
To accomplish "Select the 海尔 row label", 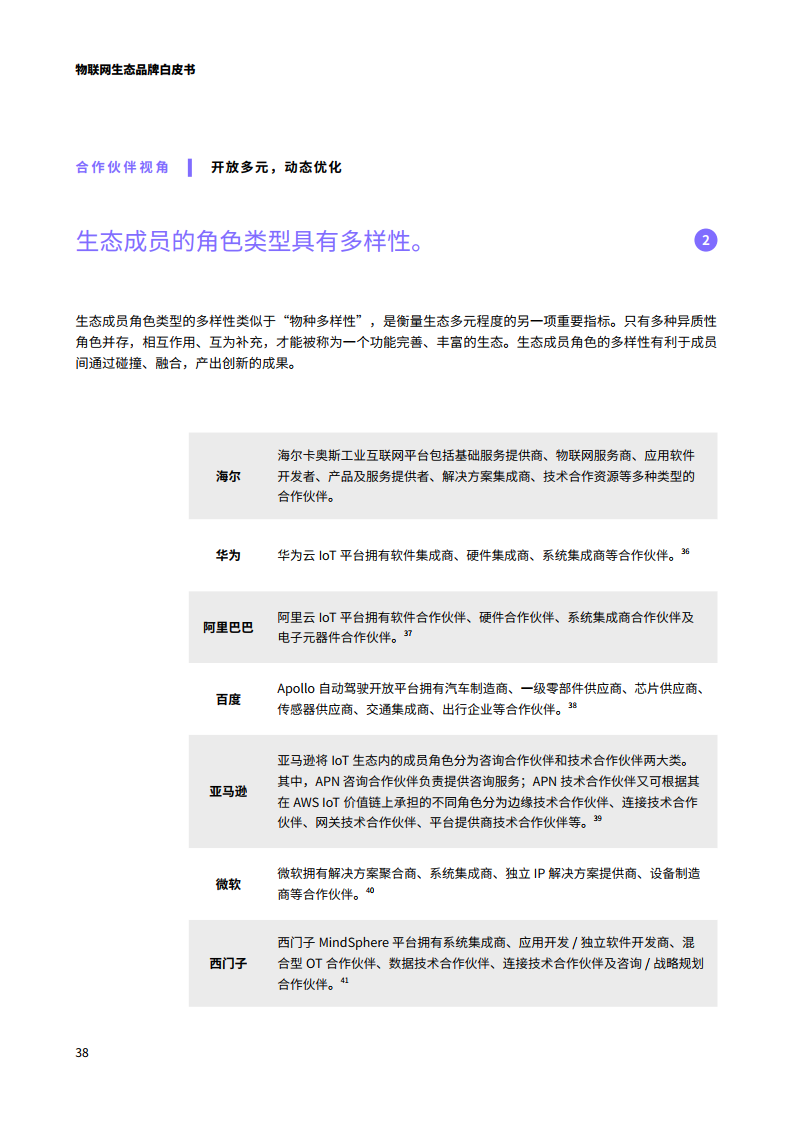I will pos(228,476).
